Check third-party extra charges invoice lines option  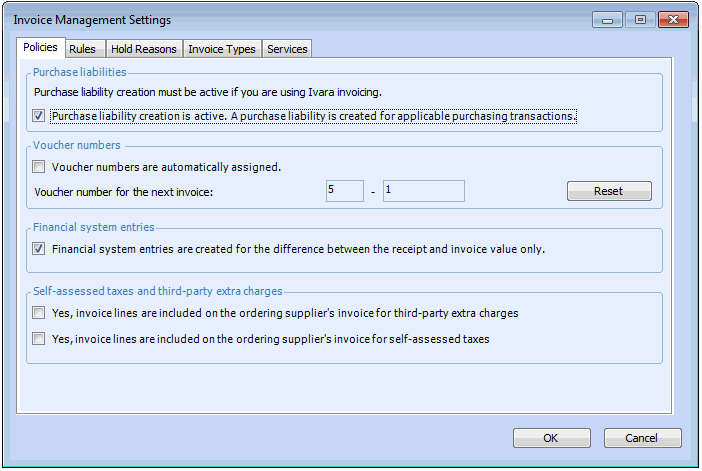pyautogui.click(x=39, y=313)
